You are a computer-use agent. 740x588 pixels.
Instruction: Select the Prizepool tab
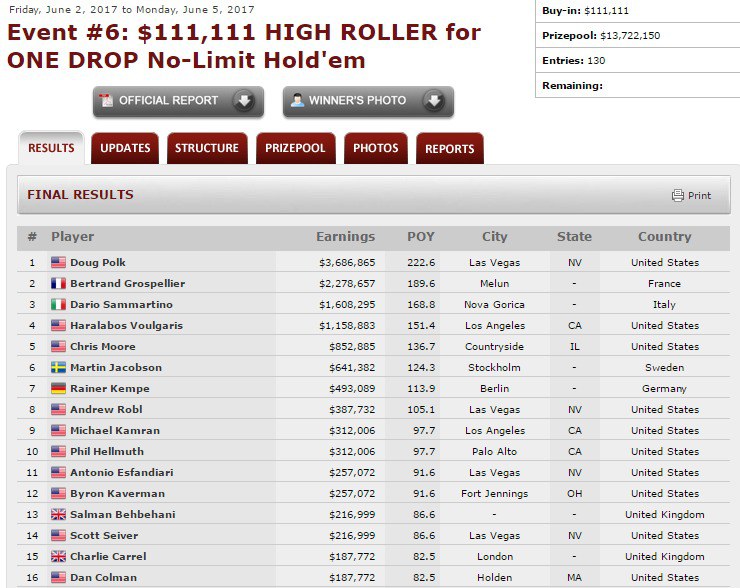[295, 148]
